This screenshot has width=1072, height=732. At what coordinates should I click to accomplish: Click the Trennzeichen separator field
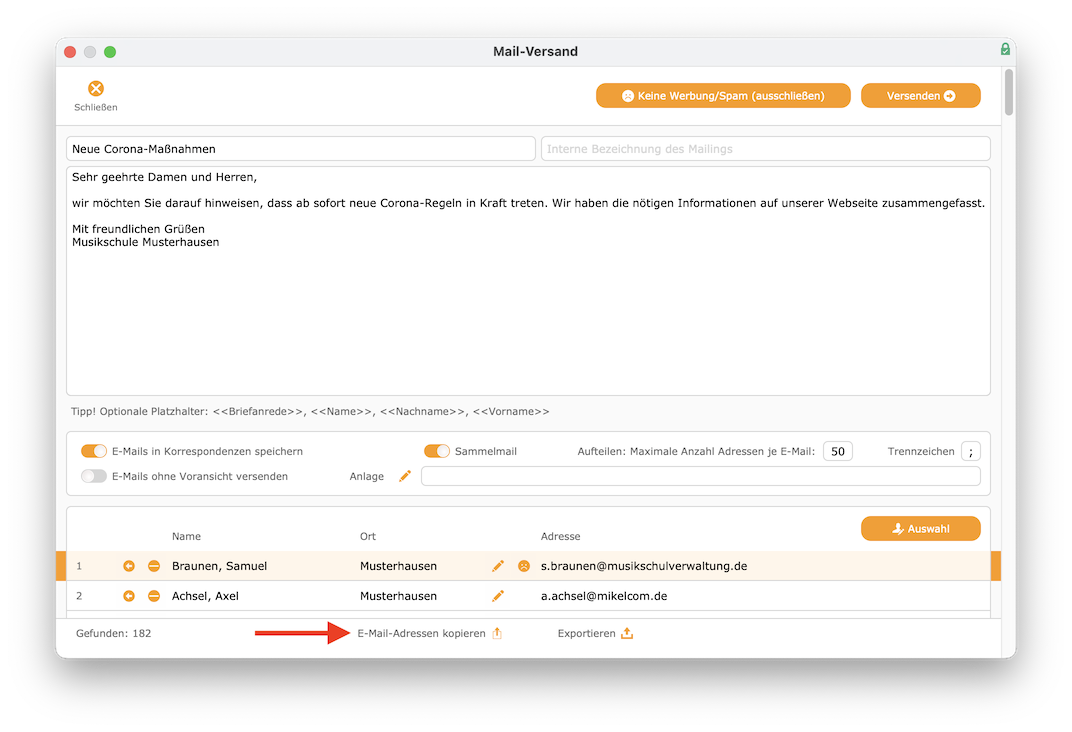point(971,451)
